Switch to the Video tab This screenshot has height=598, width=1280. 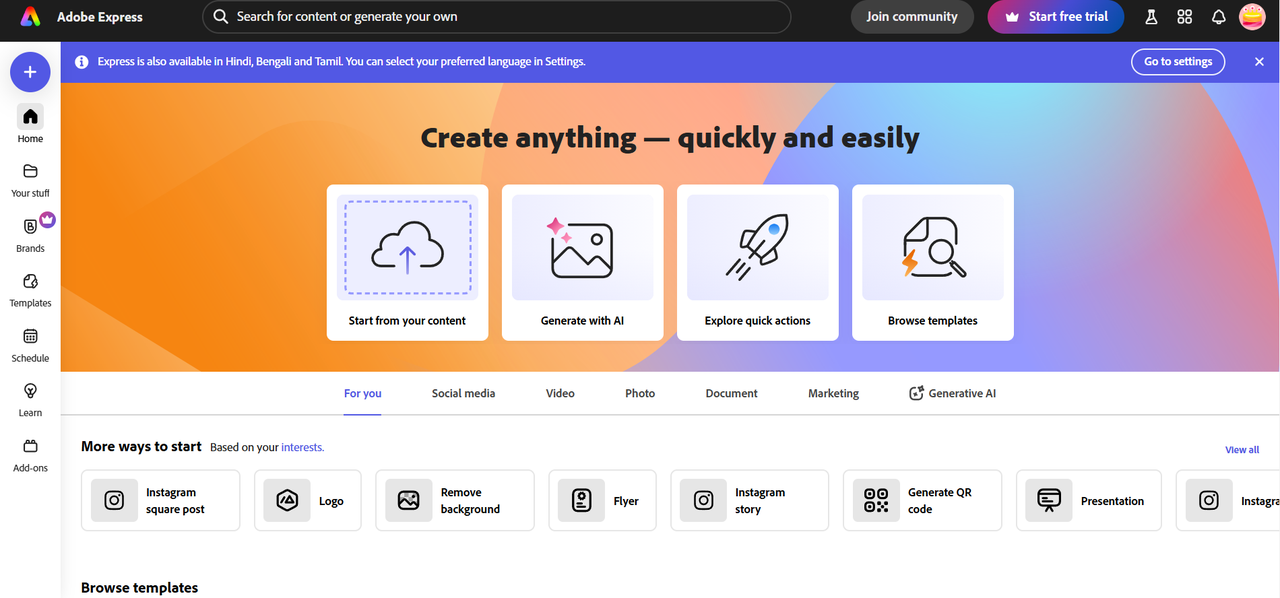click(560, 393)
